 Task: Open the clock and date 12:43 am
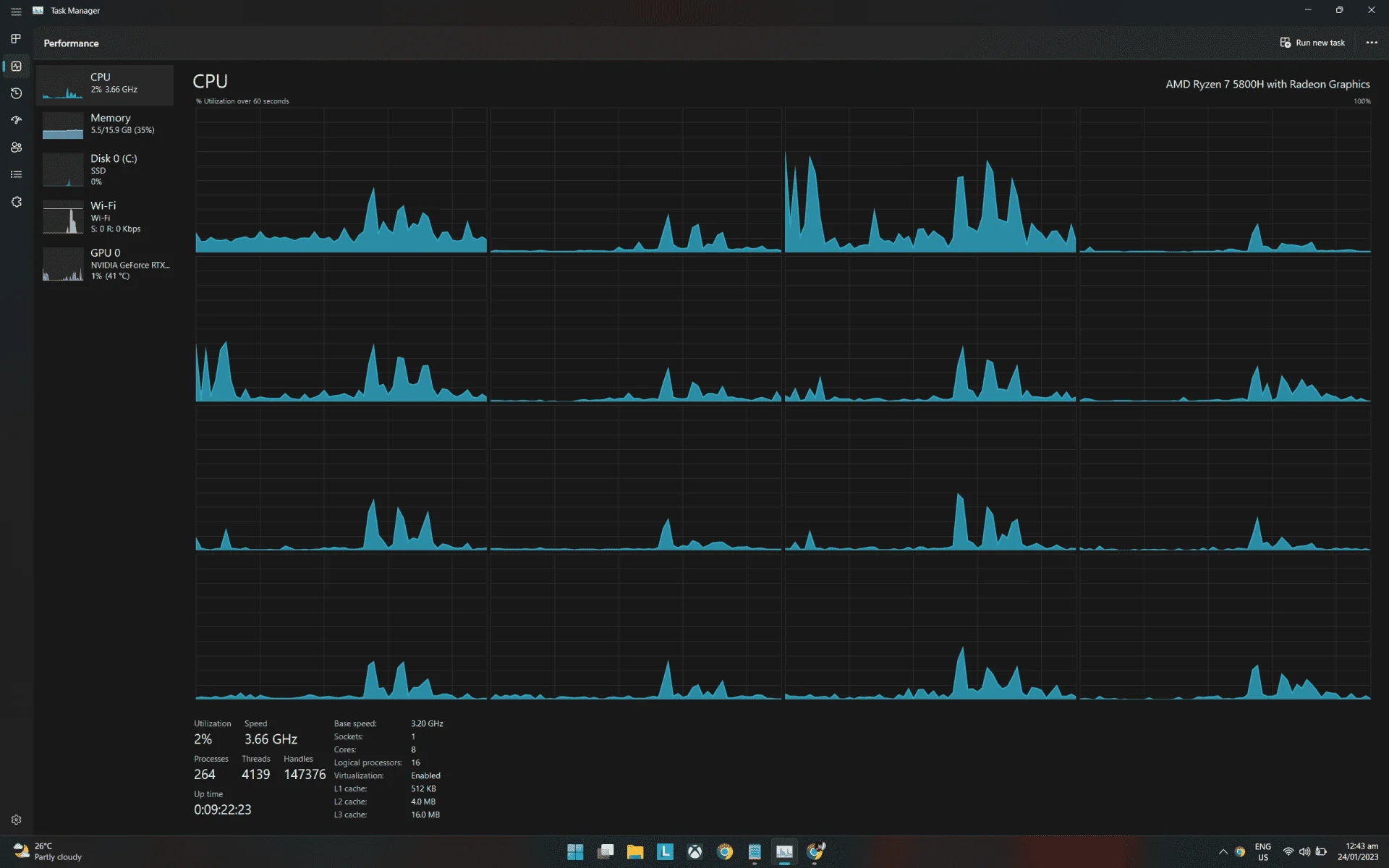(x=1358, y=852)
